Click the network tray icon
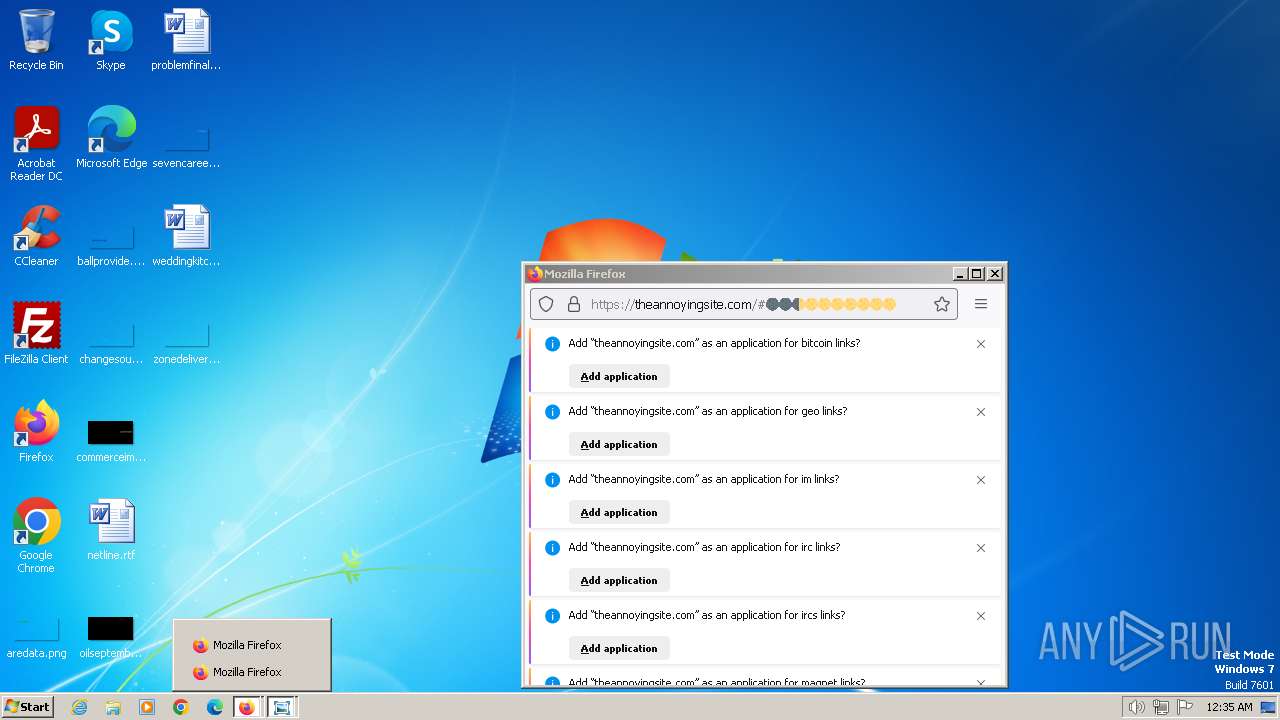This screenshot has height=720, width=1280. pos(1161,707)
